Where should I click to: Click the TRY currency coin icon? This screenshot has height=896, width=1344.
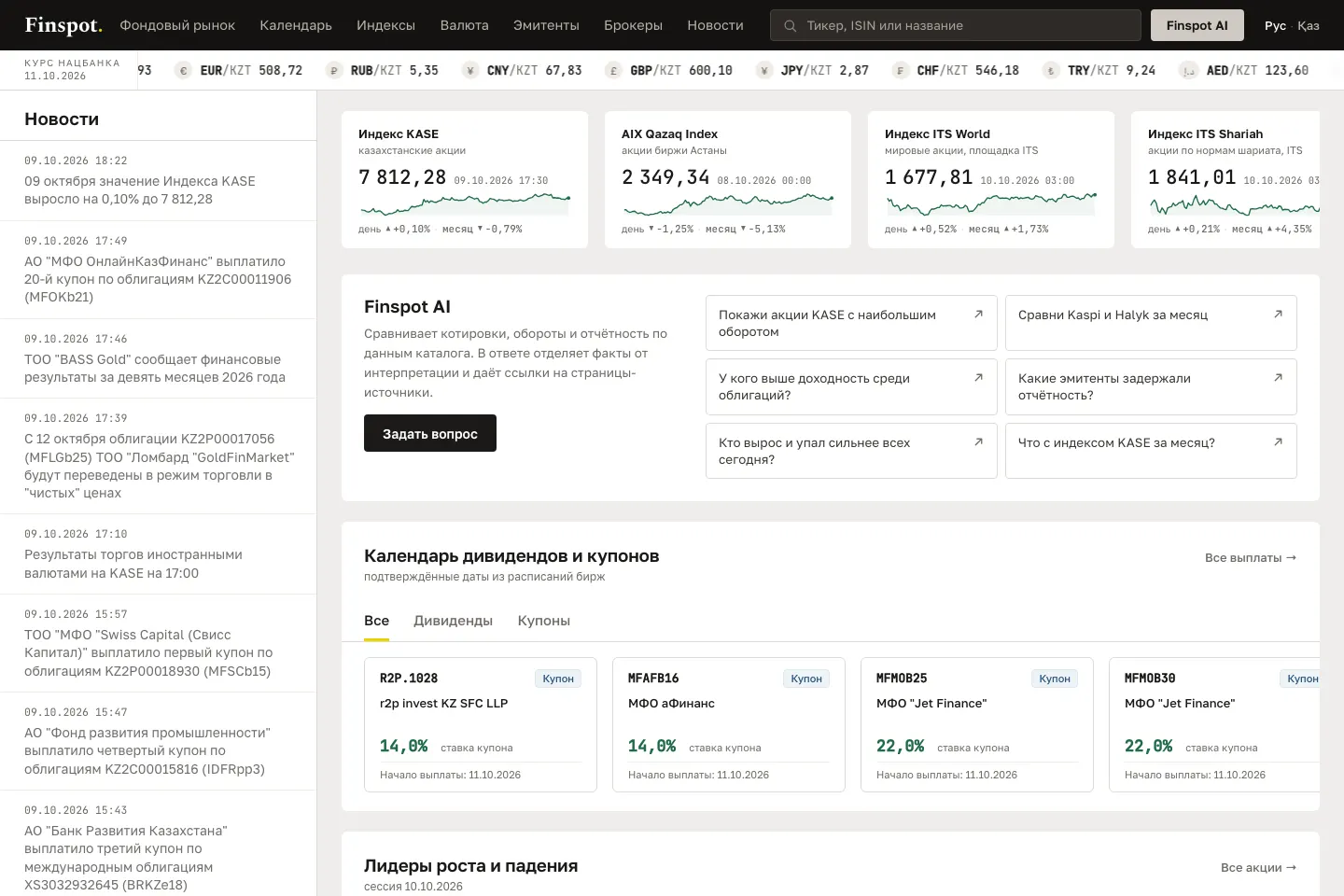pos(1050,71)
